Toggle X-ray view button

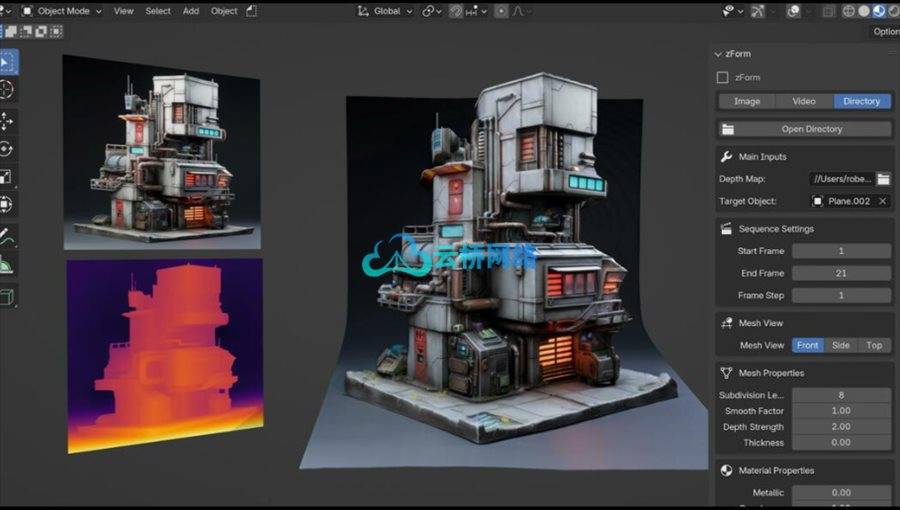pyautogui.click(x=828, y=11)
